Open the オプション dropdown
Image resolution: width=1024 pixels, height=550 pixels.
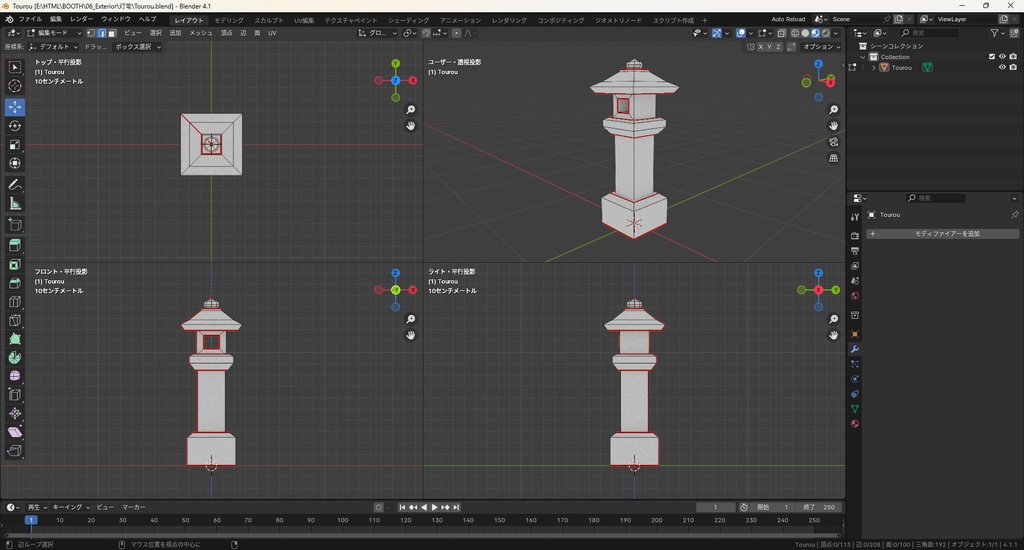[x=820, y=47]
